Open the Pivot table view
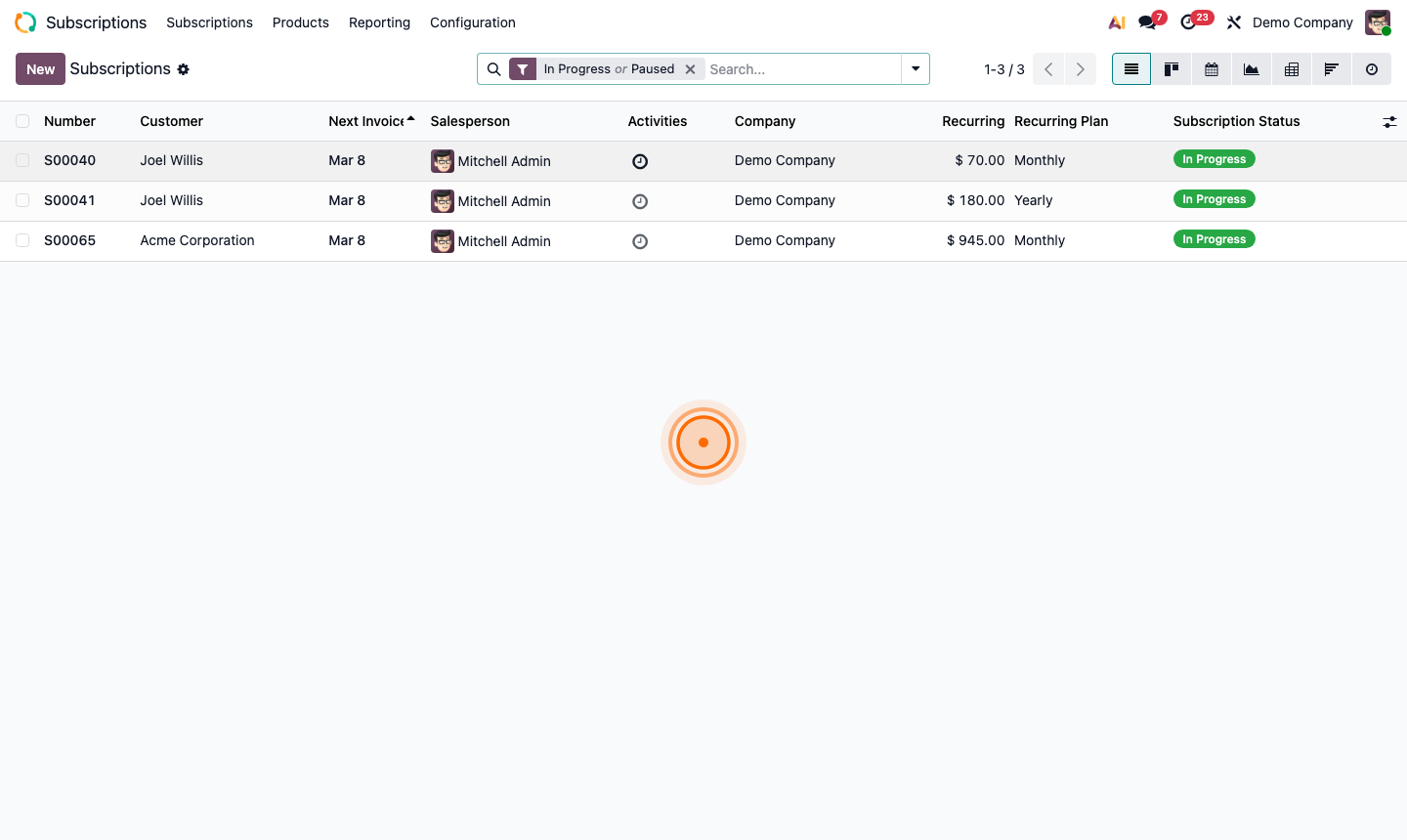Screen dimensions: 1407x840 pyautogui.click(x=1292, y=69)
